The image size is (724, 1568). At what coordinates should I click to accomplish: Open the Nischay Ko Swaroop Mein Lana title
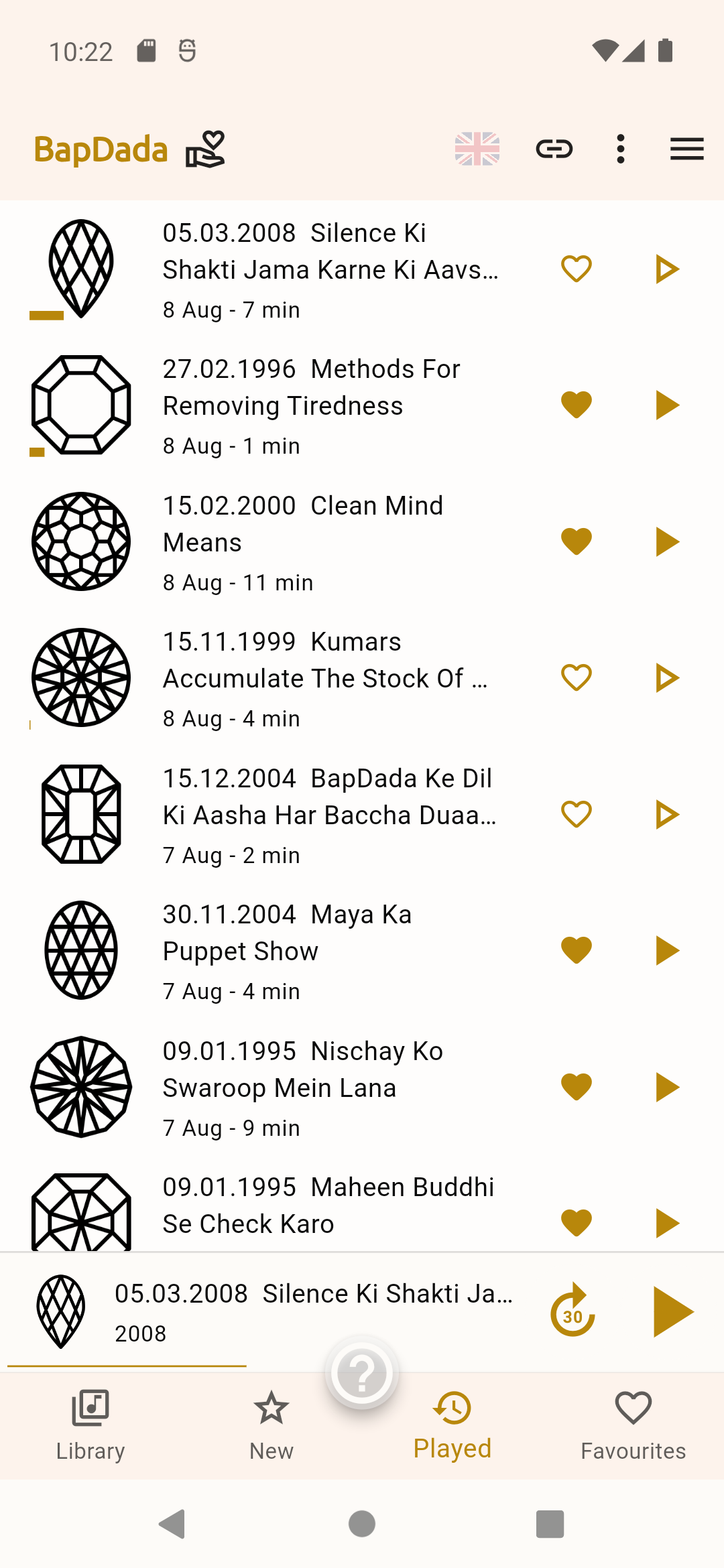pos(303,1069)
